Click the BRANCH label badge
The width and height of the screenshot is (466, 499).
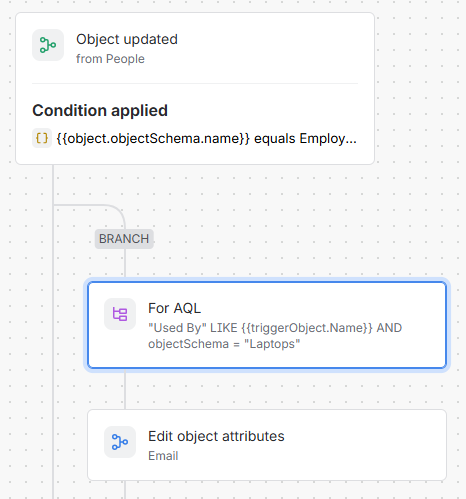point(124,239)
